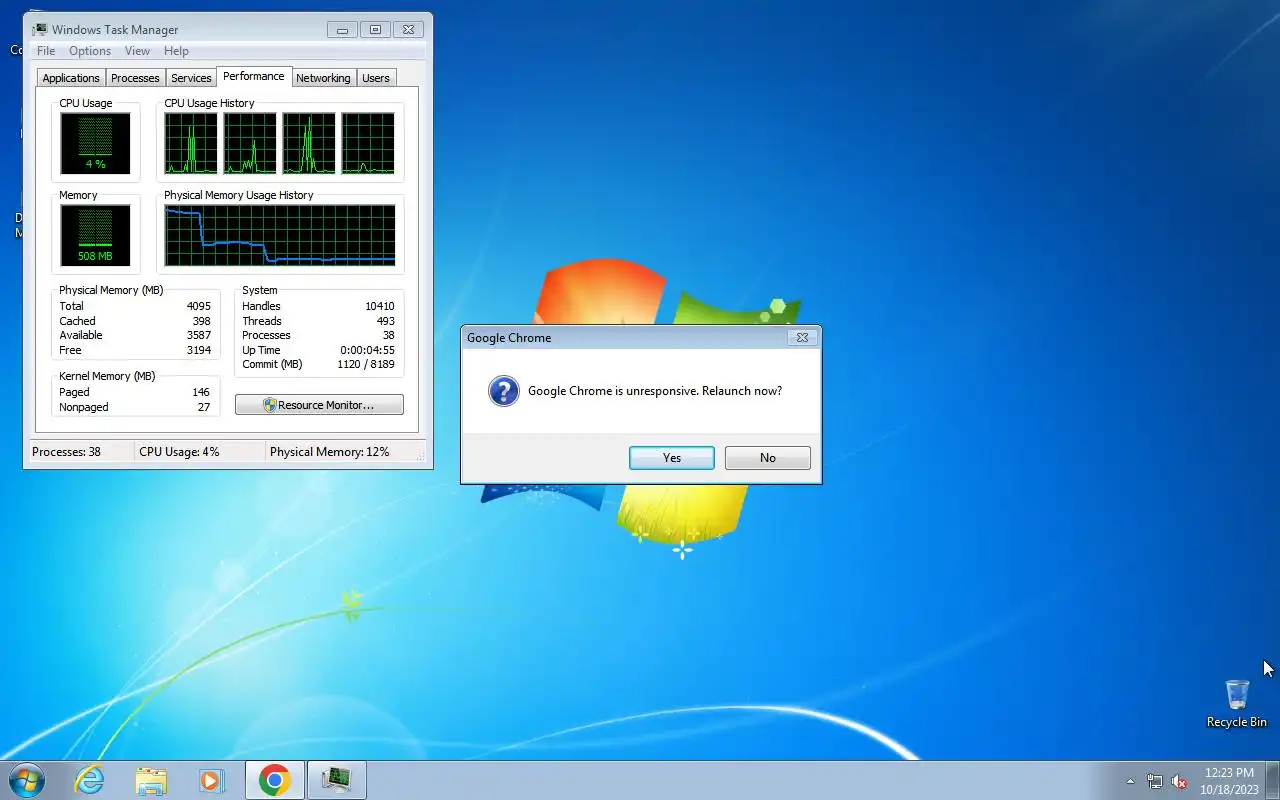Click the Up Time value 0:00:04:55
Image resolution: width=1280 pixels, height=800 pixels.
[367, 350]
